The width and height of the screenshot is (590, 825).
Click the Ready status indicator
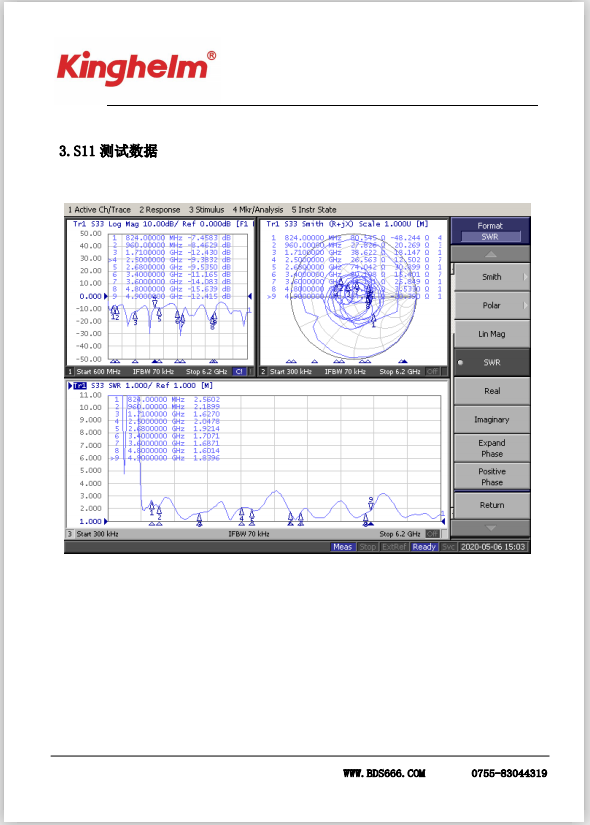(x=424, y=547)
